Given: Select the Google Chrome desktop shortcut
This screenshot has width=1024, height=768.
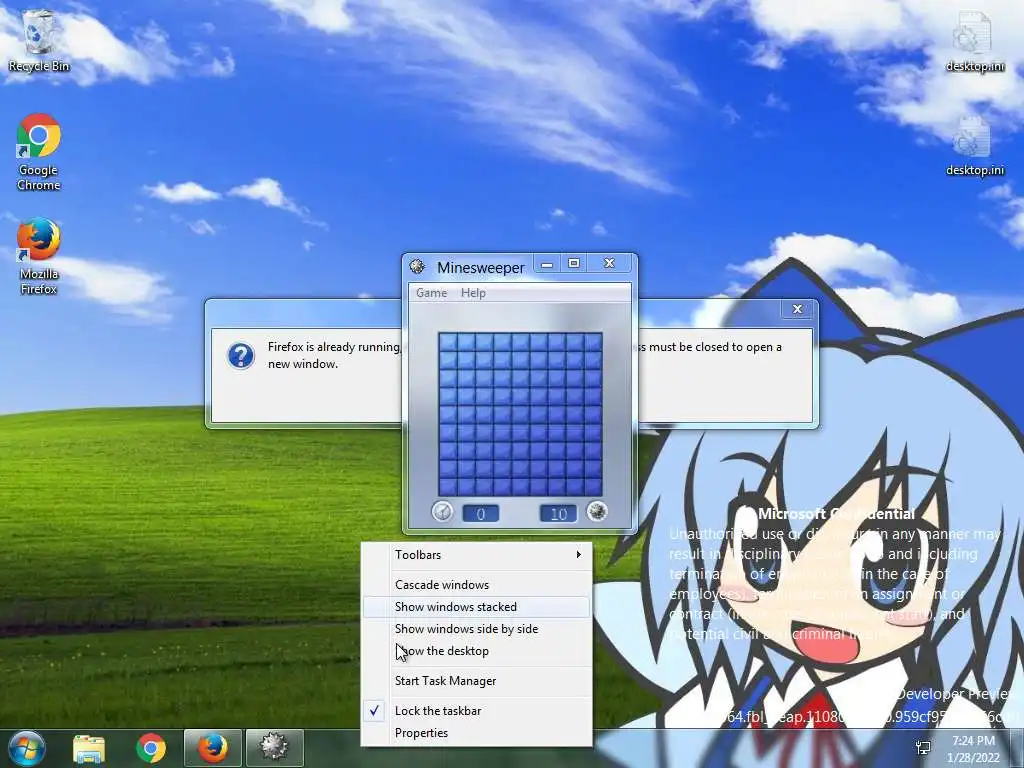Looking at the screenshot, I should (39, 152).
